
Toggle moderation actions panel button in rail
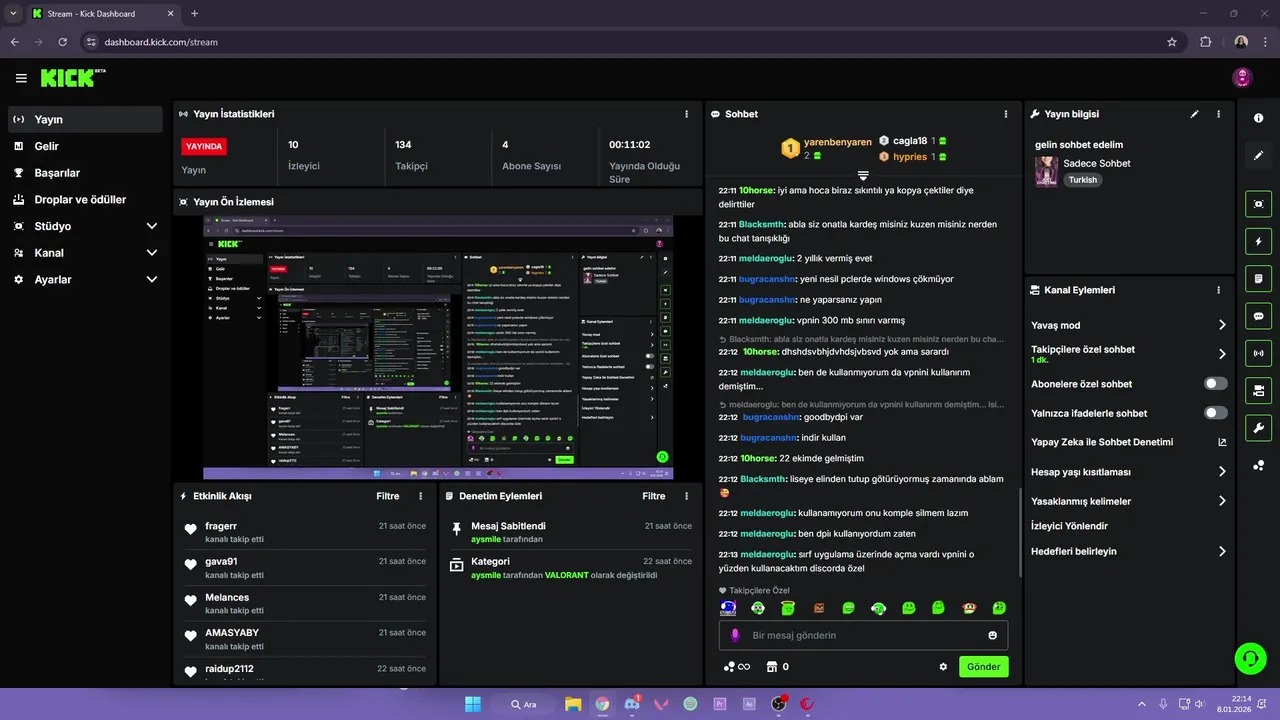pos(1258,278)
